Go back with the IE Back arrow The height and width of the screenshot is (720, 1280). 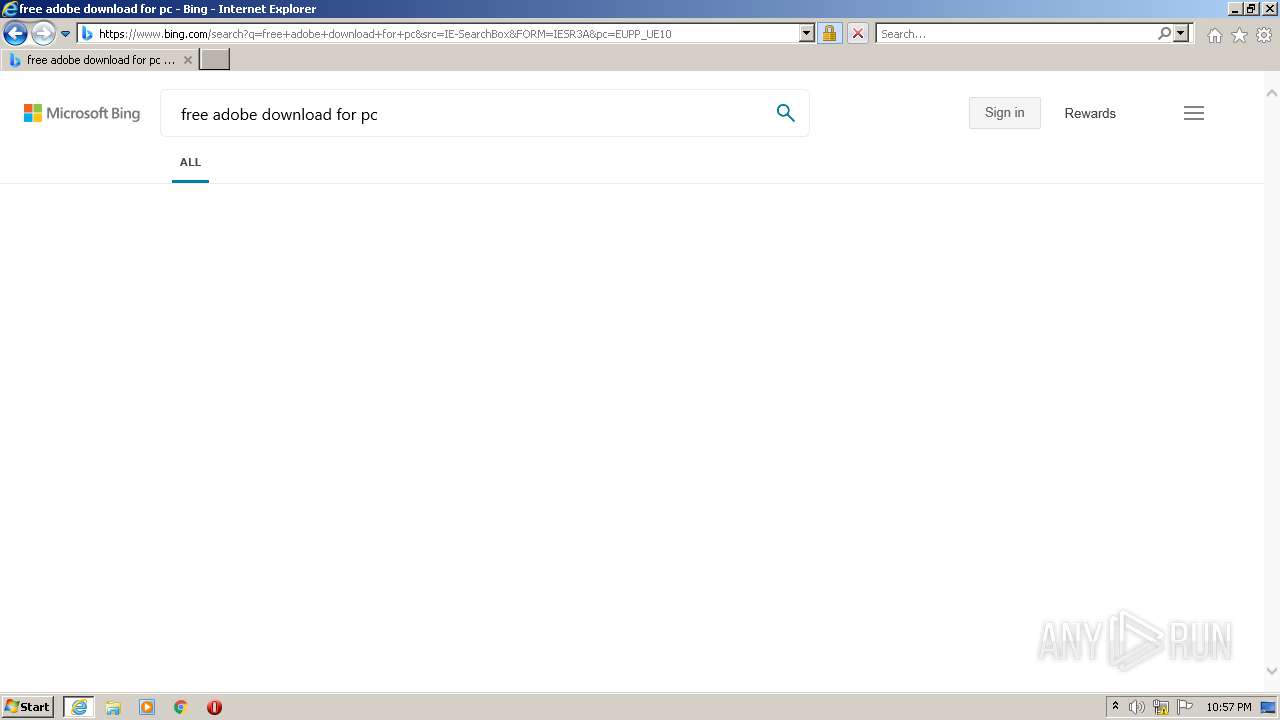click(x=15, y=33)
